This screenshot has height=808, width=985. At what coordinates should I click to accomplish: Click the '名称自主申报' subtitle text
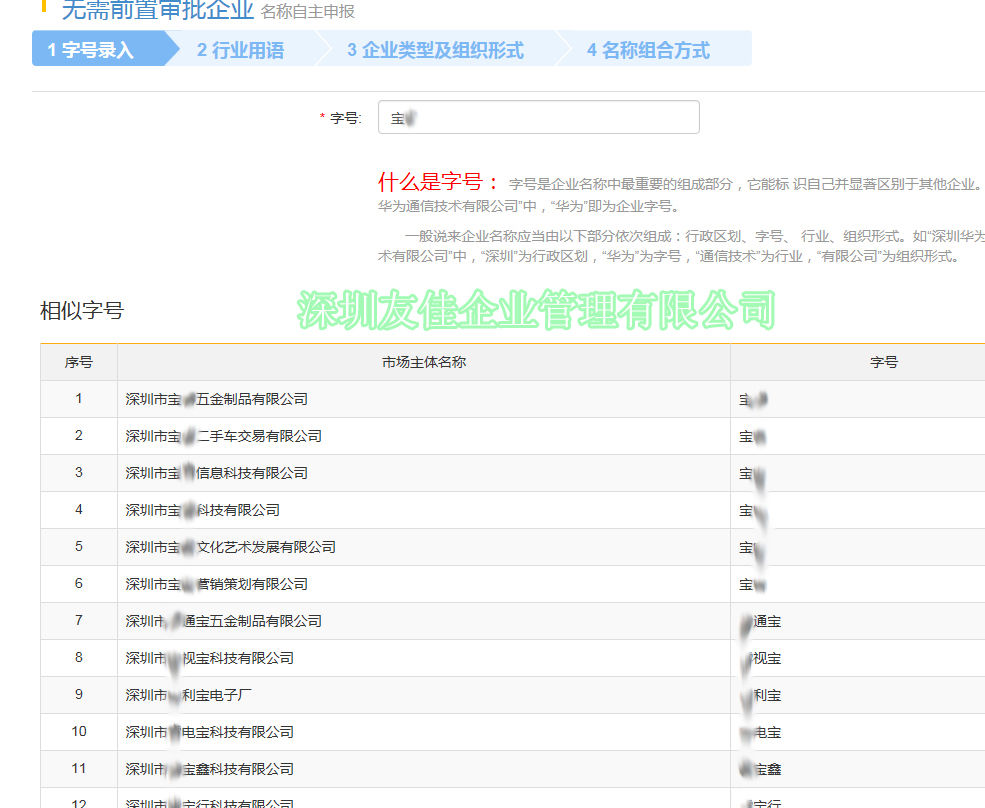307,12
